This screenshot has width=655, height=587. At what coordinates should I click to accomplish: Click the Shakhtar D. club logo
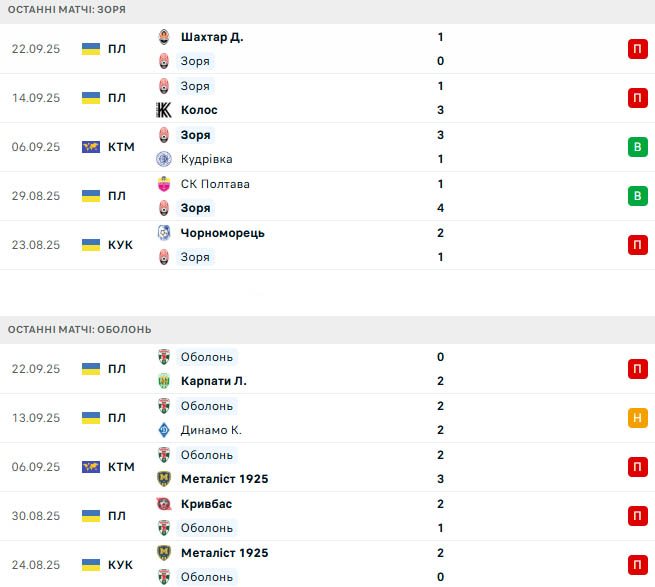165,37
